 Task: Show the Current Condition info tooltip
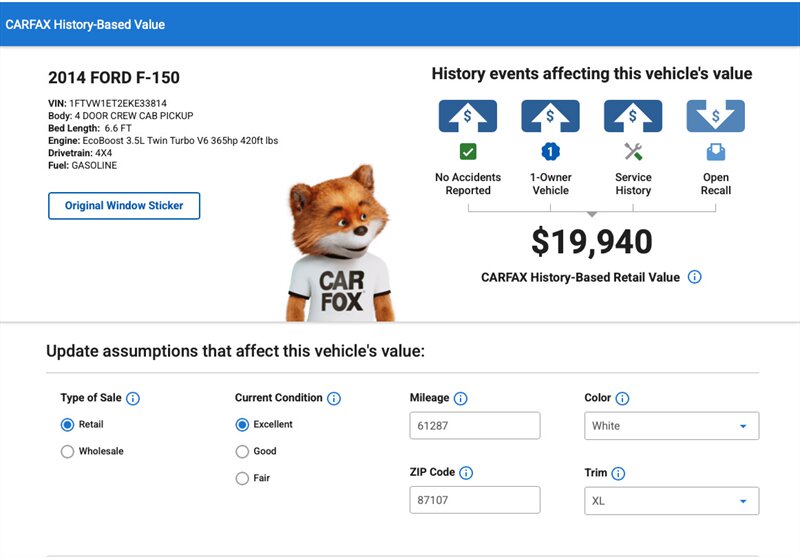334,398
